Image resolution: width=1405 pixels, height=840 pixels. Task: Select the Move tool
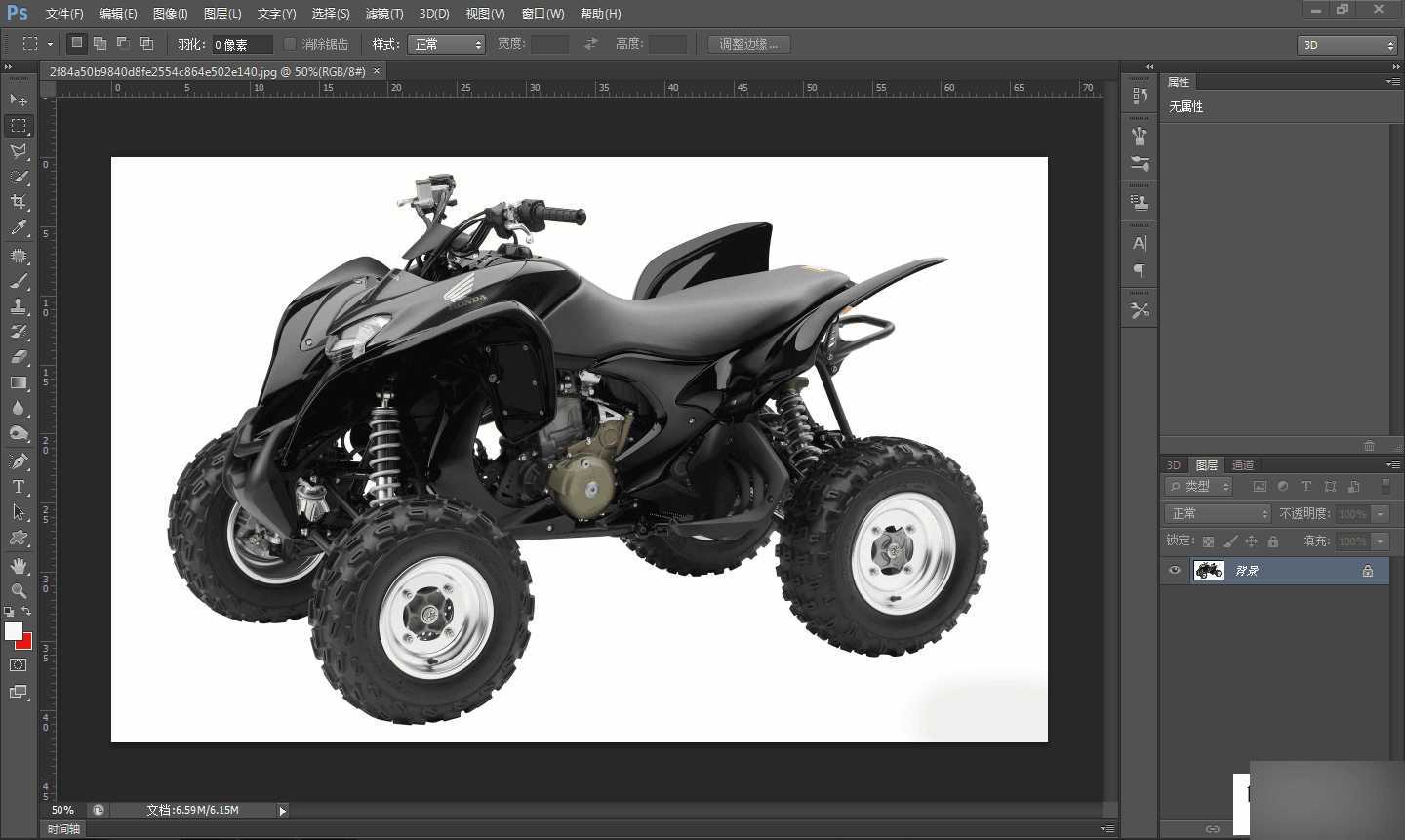[x=18, y=100]
